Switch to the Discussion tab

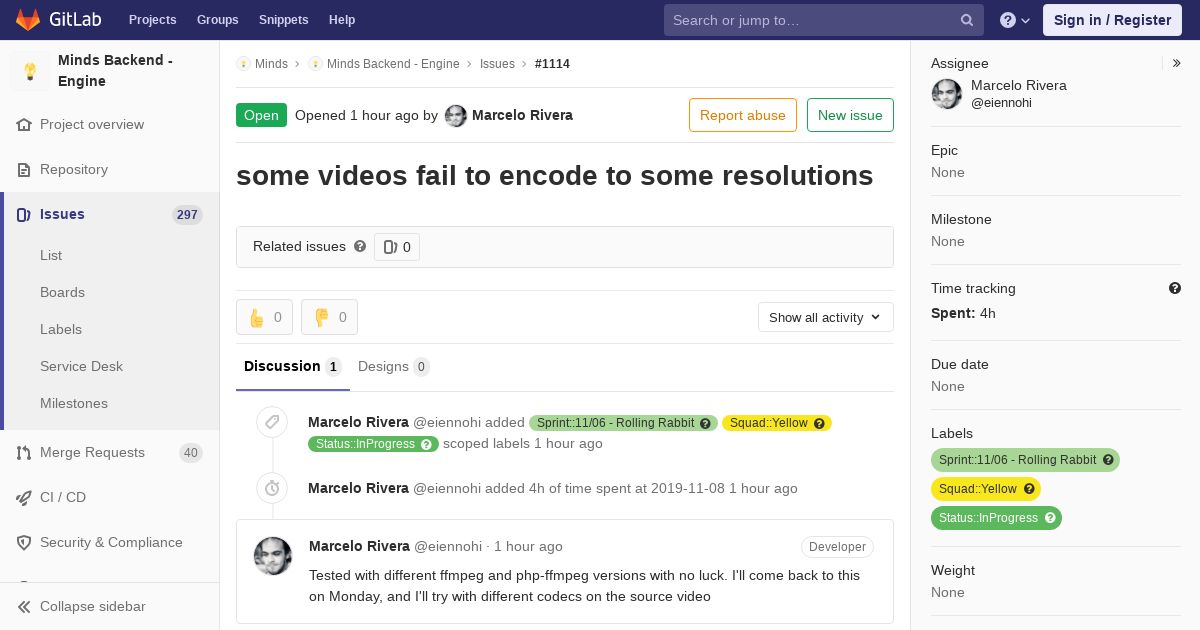coord(293,367)
